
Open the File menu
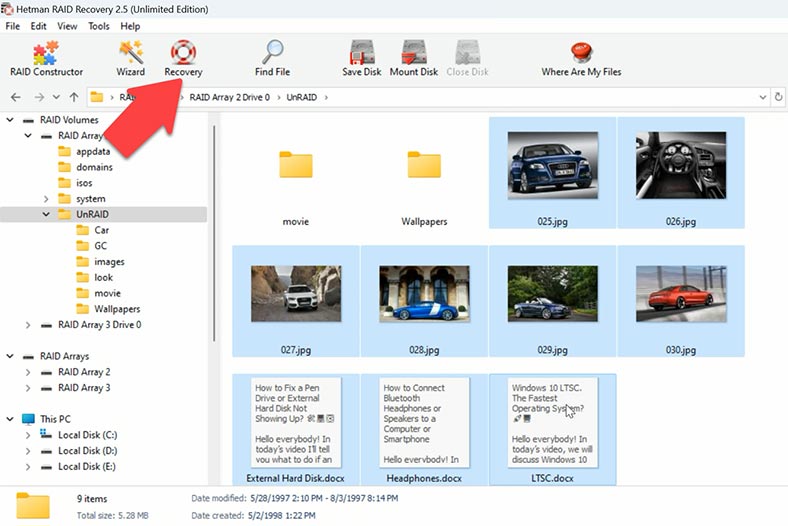point(13,26)
